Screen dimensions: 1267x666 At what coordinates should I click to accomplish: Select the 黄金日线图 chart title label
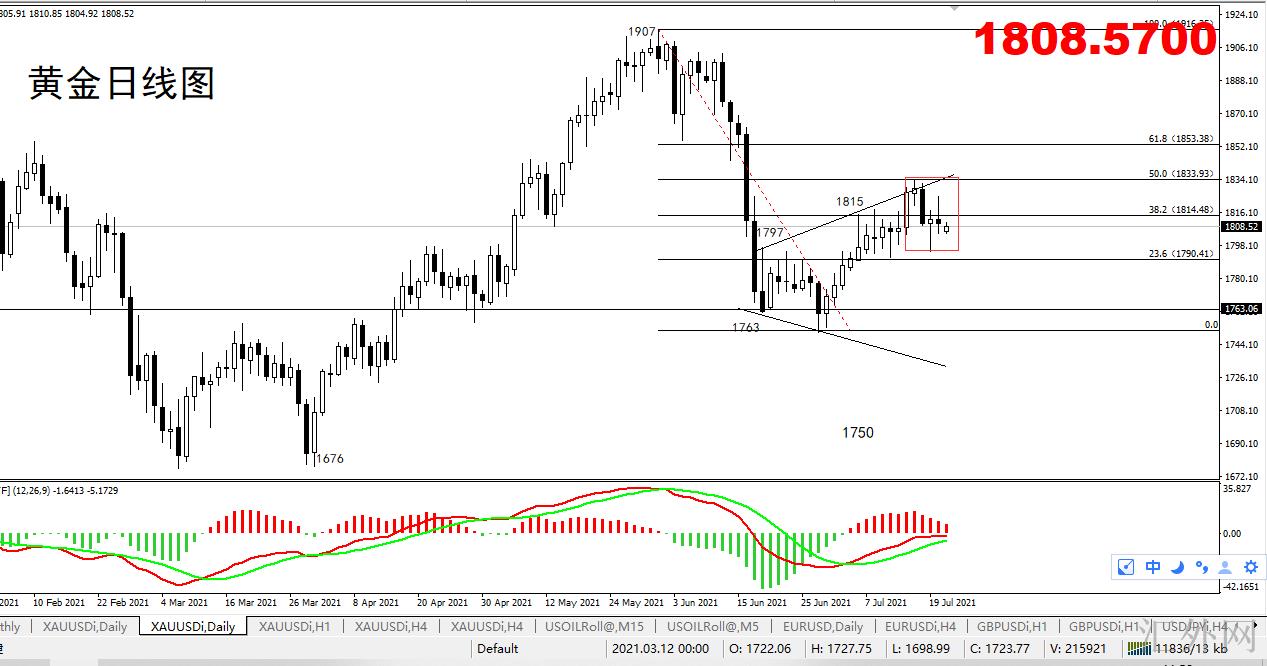(122, 84)
